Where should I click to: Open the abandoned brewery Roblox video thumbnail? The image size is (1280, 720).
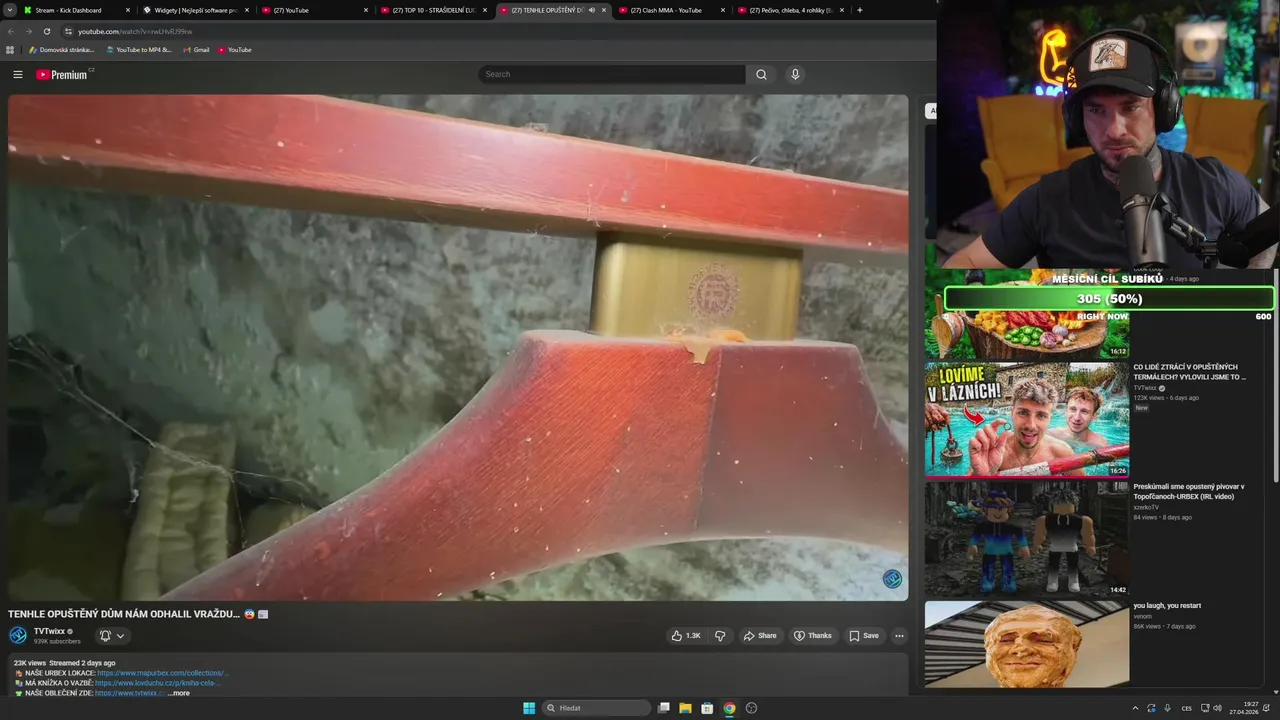tap(1026, 538)
